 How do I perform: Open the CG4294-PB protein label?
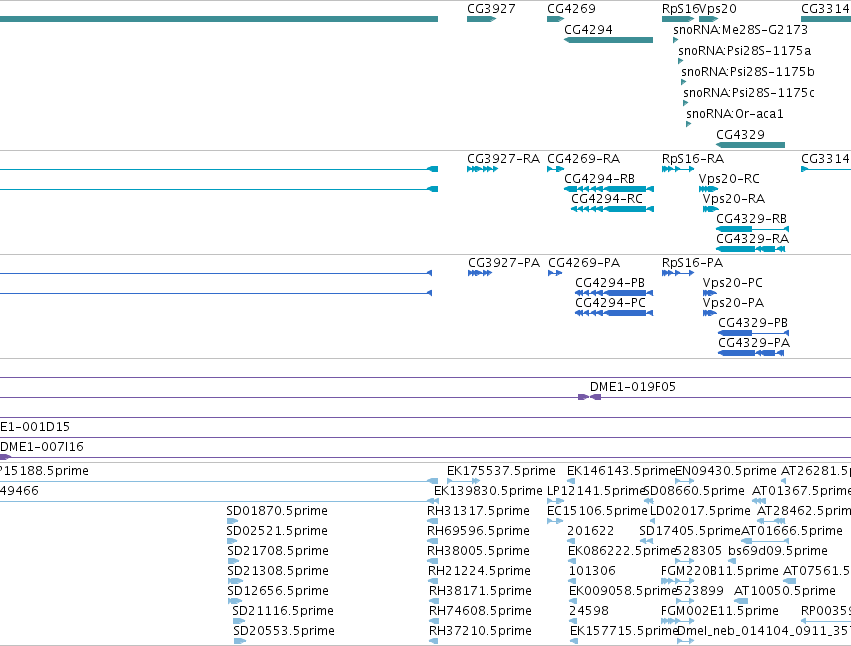point(610,283)
